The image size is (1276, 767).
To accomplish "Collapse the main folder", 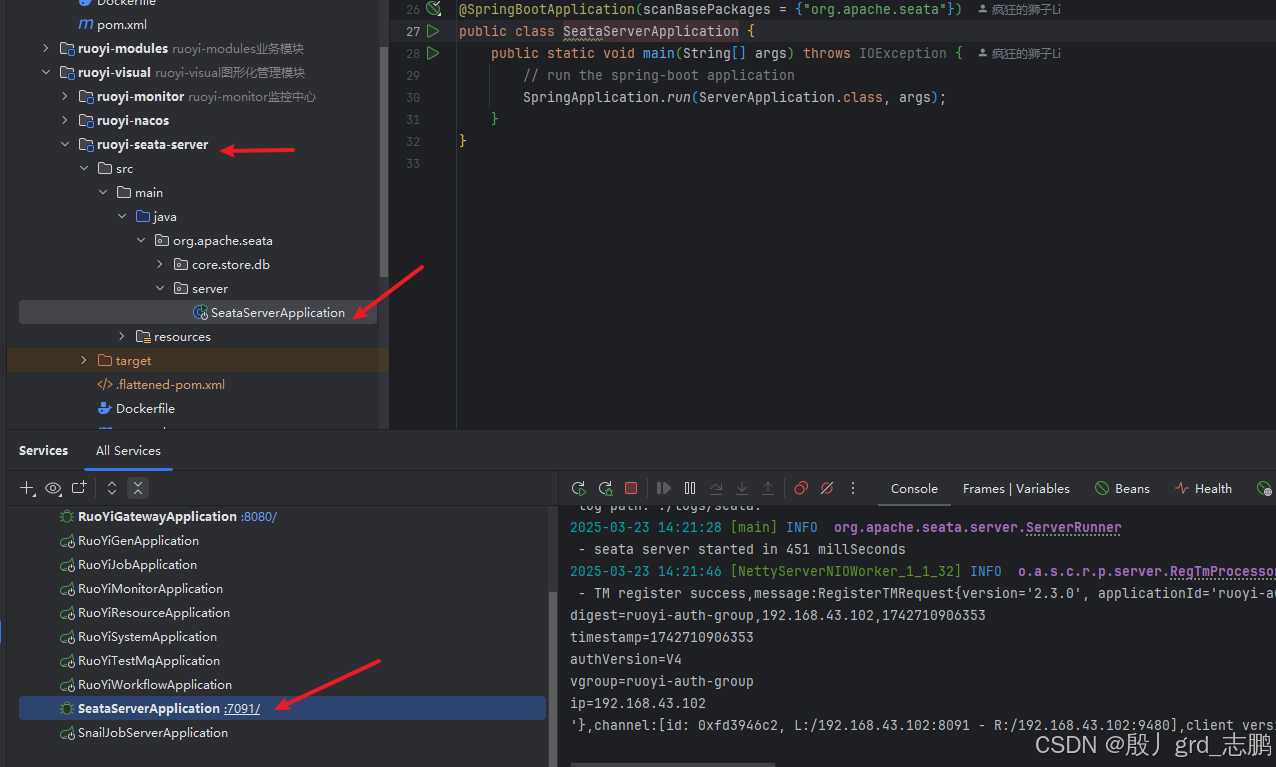I will click(x=103, y=192).
